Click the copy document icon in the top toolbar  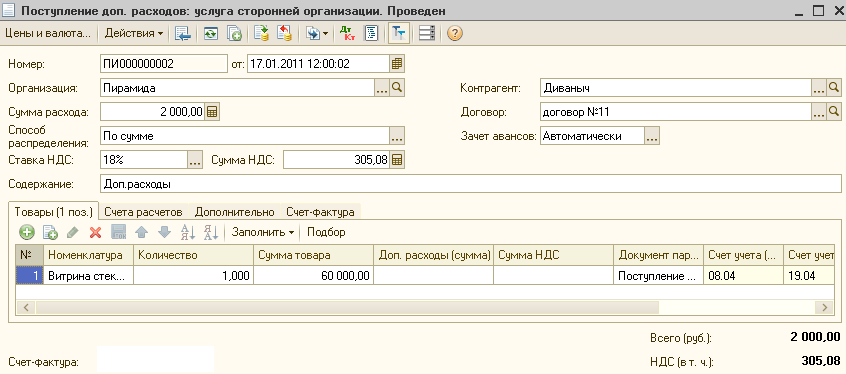(x=234, y=33)
